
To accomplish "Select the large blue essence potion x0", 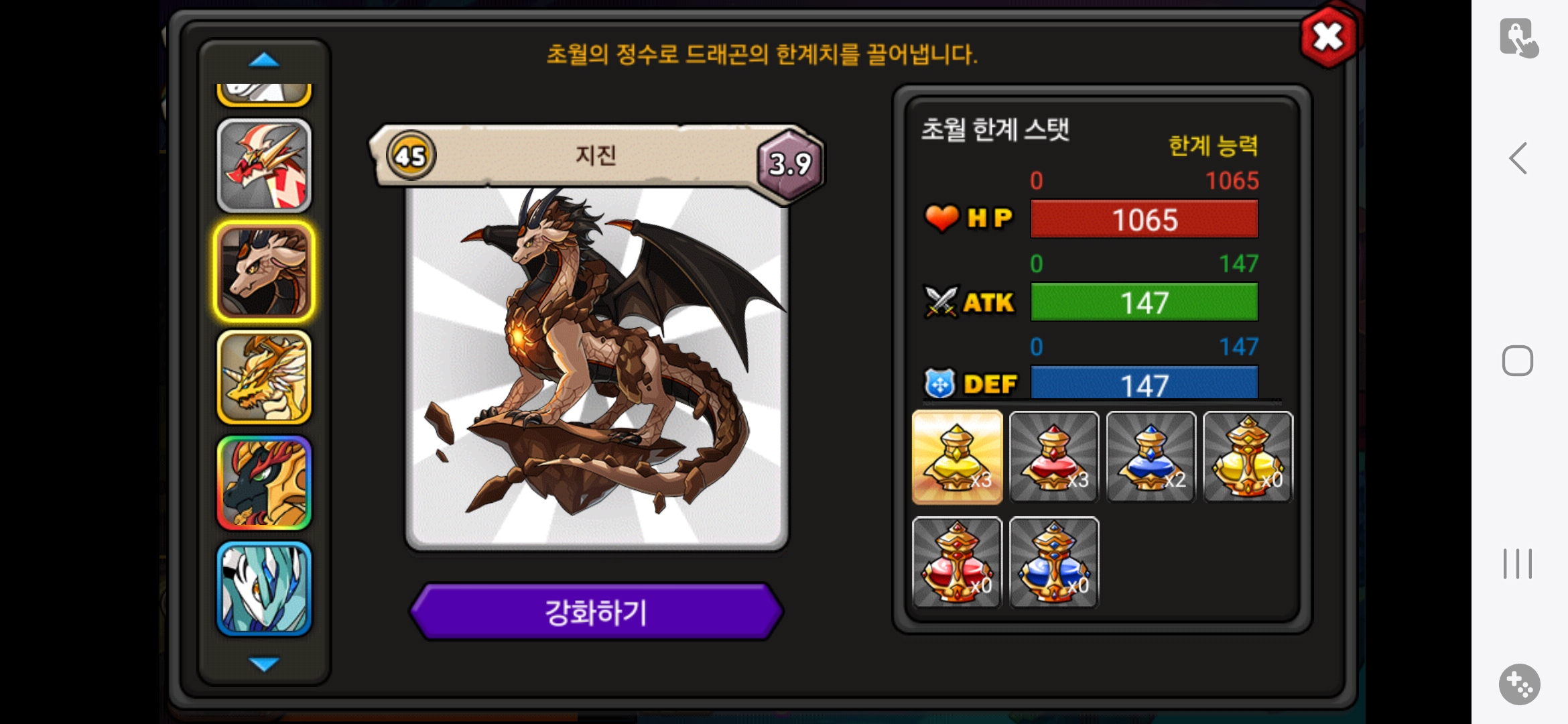I will (1054, 562).
